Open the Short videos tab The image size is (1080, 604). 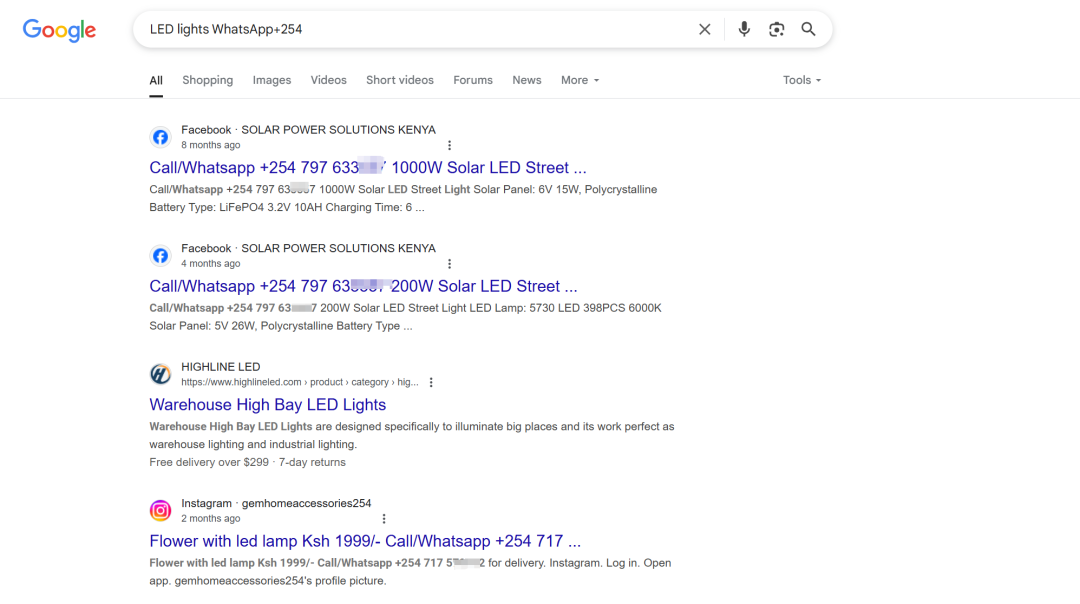[x=399, y=81]
